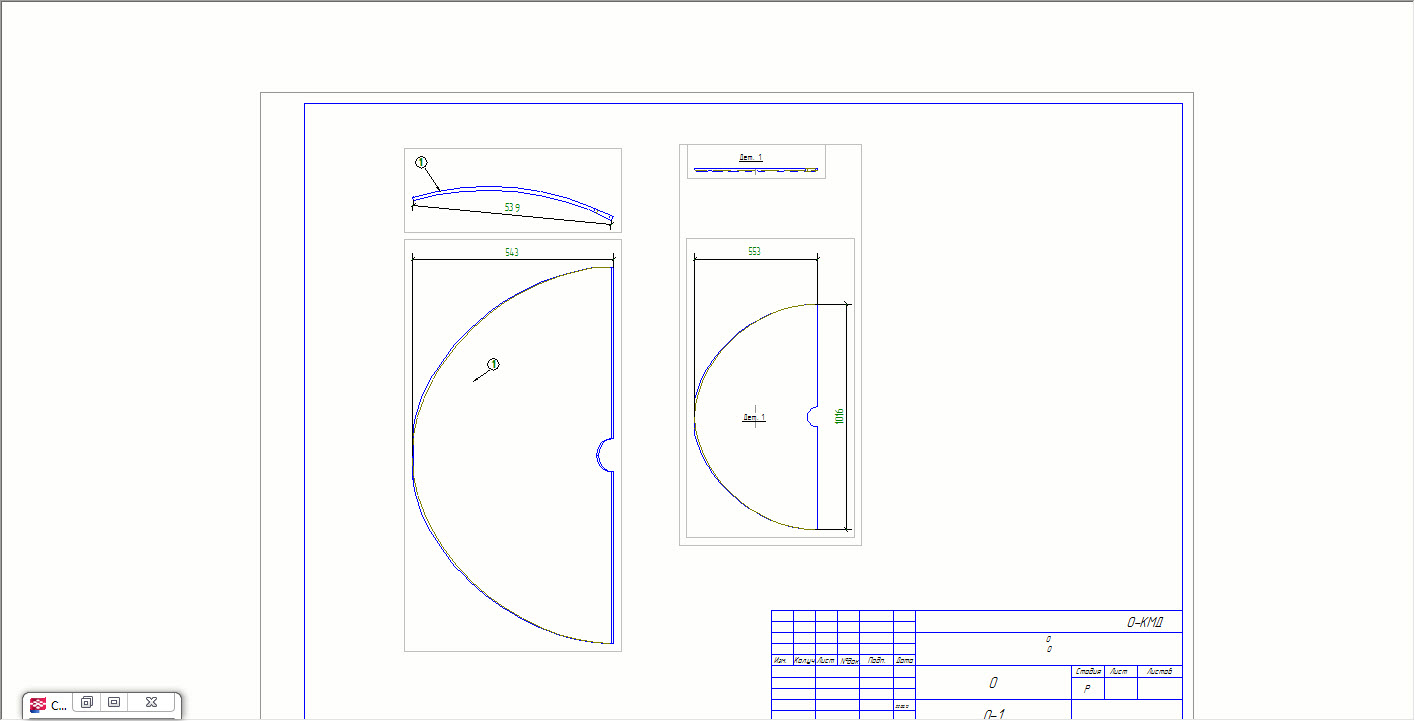Restore the minimized floating window
Viewport: 1415px width, 721px height.
[87, 703]
